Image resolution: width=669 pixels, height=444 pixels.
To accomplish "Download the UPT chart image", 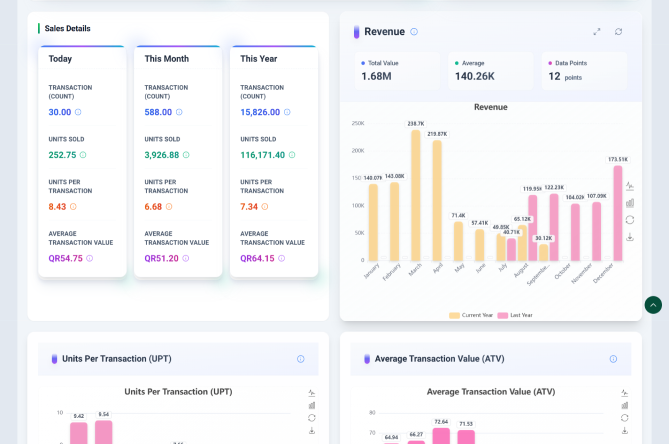I will [312, 431].
